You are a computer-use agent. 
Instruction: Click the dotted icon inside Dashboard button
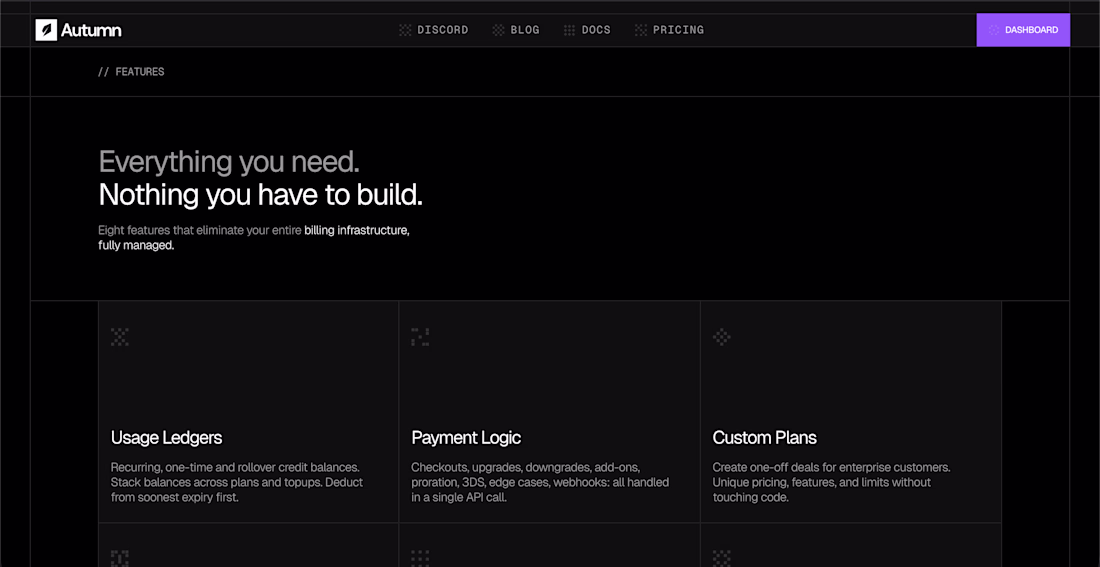(993, 30)
